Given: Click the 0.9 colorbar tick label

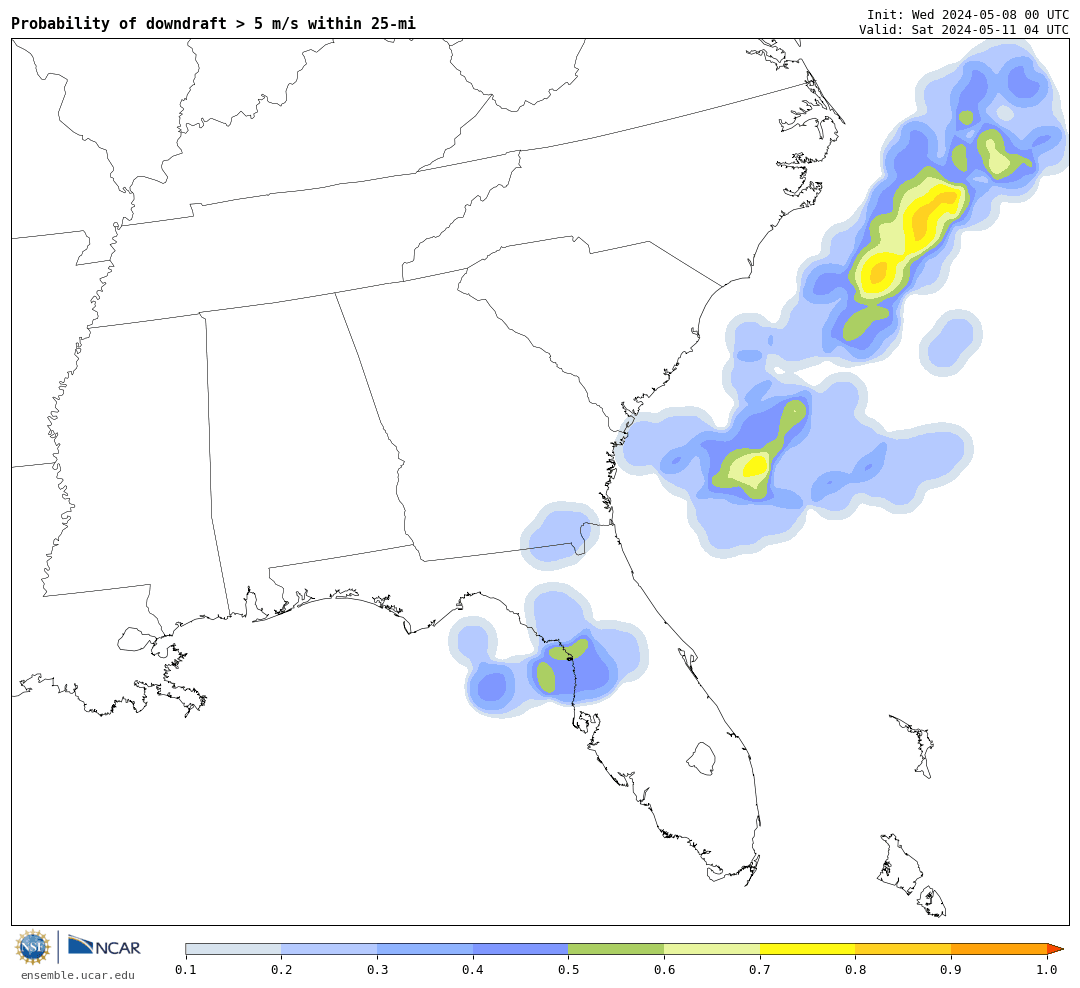Looking at the screenshot, I should (951, 970).
